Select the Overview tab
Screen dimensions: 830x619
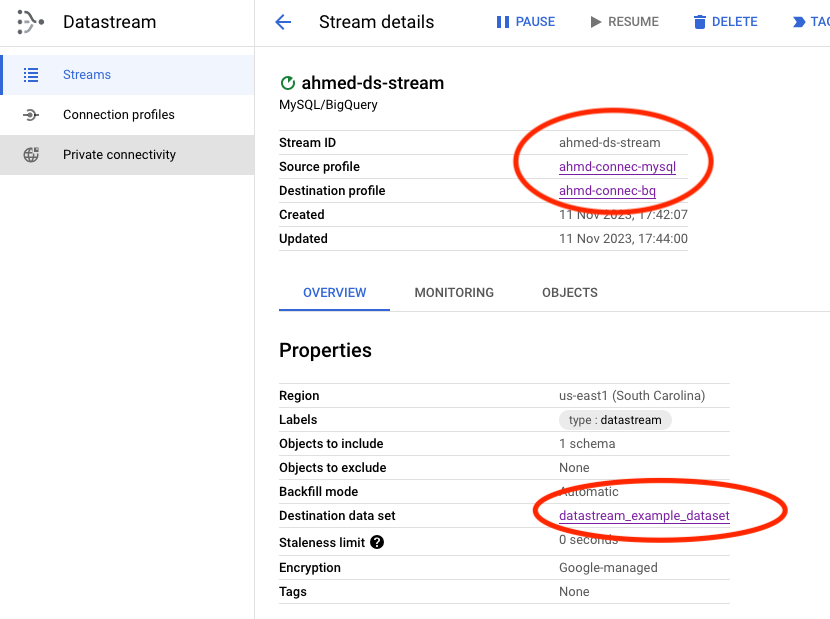pyautogui.click(x=334, y=293)
